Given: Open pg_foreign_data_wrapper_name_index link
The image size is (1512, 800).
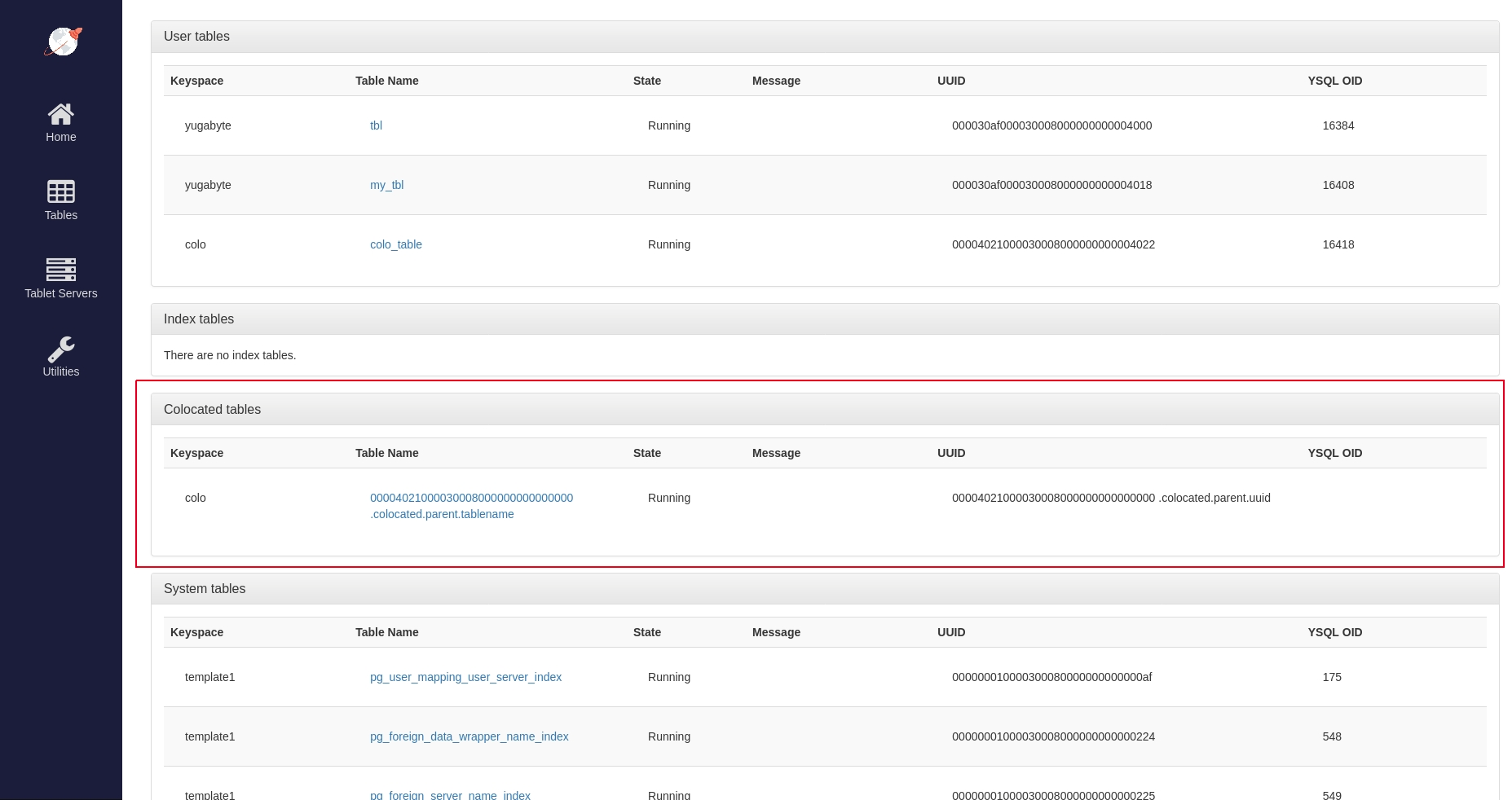Looking at the screenshot, I should (x=469, y=736).
